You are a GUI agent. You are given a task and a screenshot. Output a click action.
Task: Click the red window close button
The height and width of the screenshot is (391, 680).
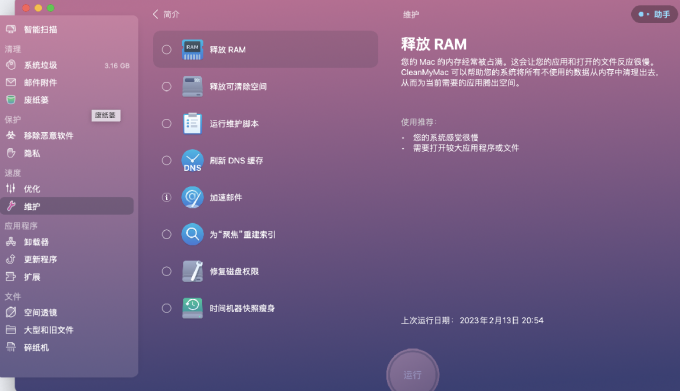(26, 8)
